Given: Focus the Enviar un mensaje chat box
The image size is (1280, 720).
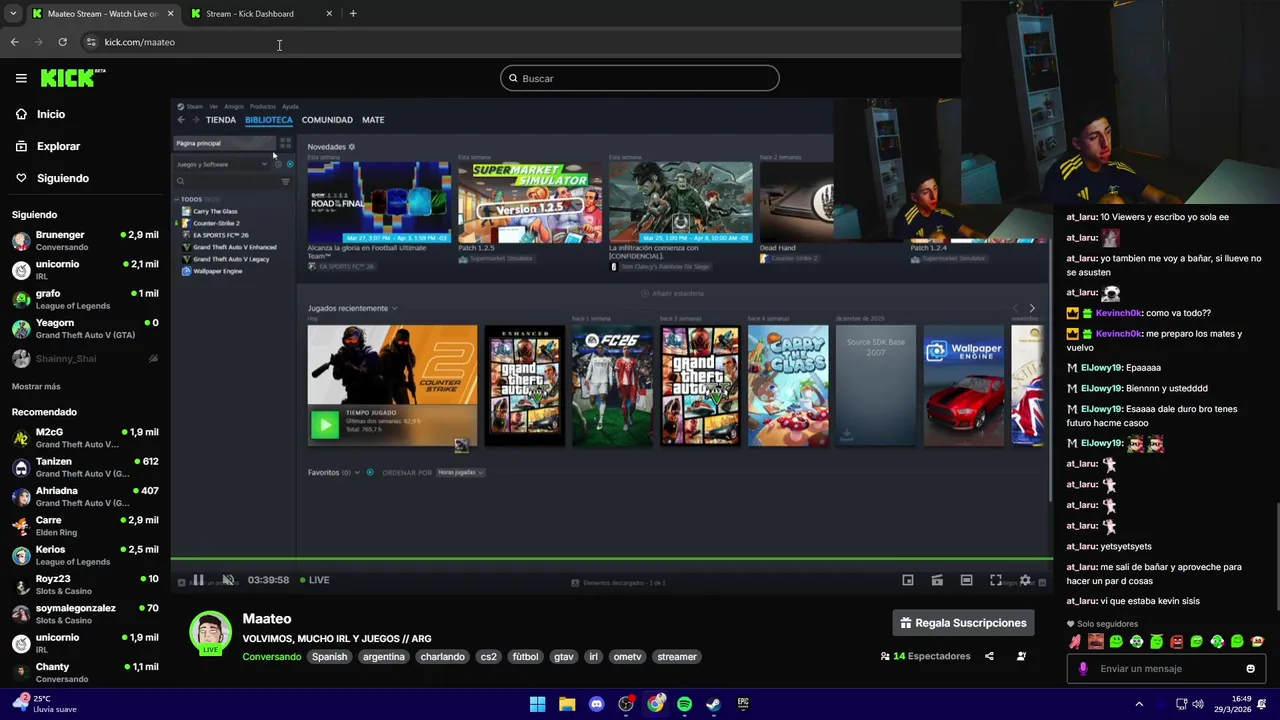Looking at the screenshot, I should click(1166, 669).
